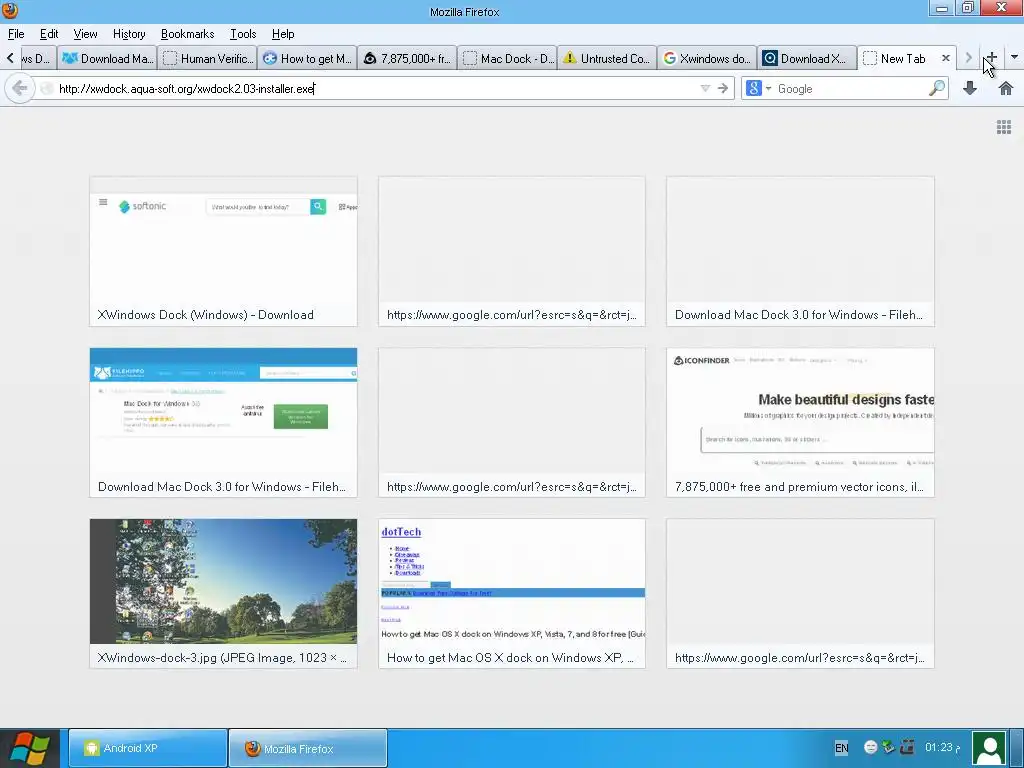
Task: Go to the Home page icon
Action: pyautogui.click(x=1006, y=88)
